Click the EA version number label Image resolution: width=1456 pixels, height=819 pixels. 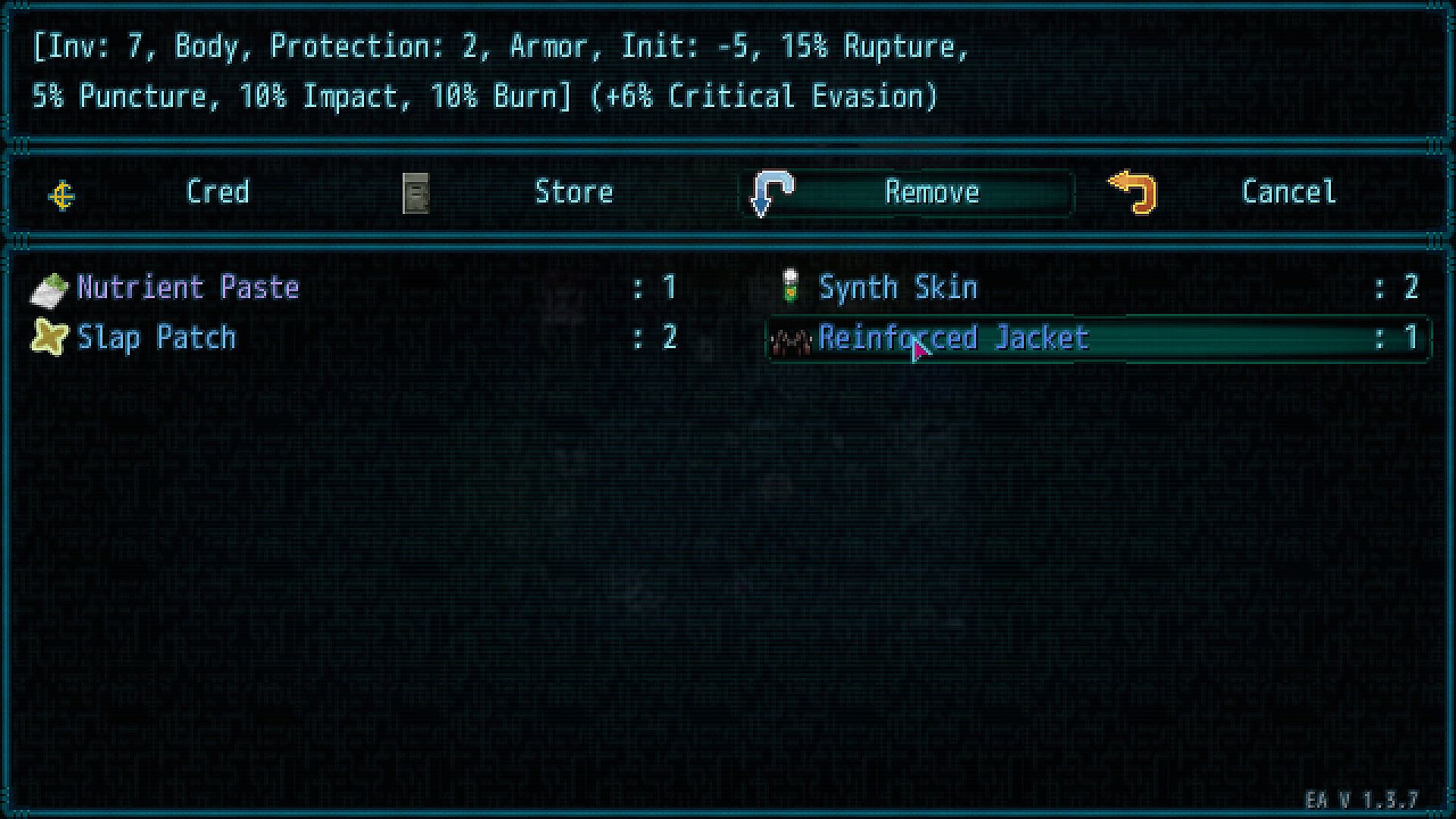(1362, 800)
